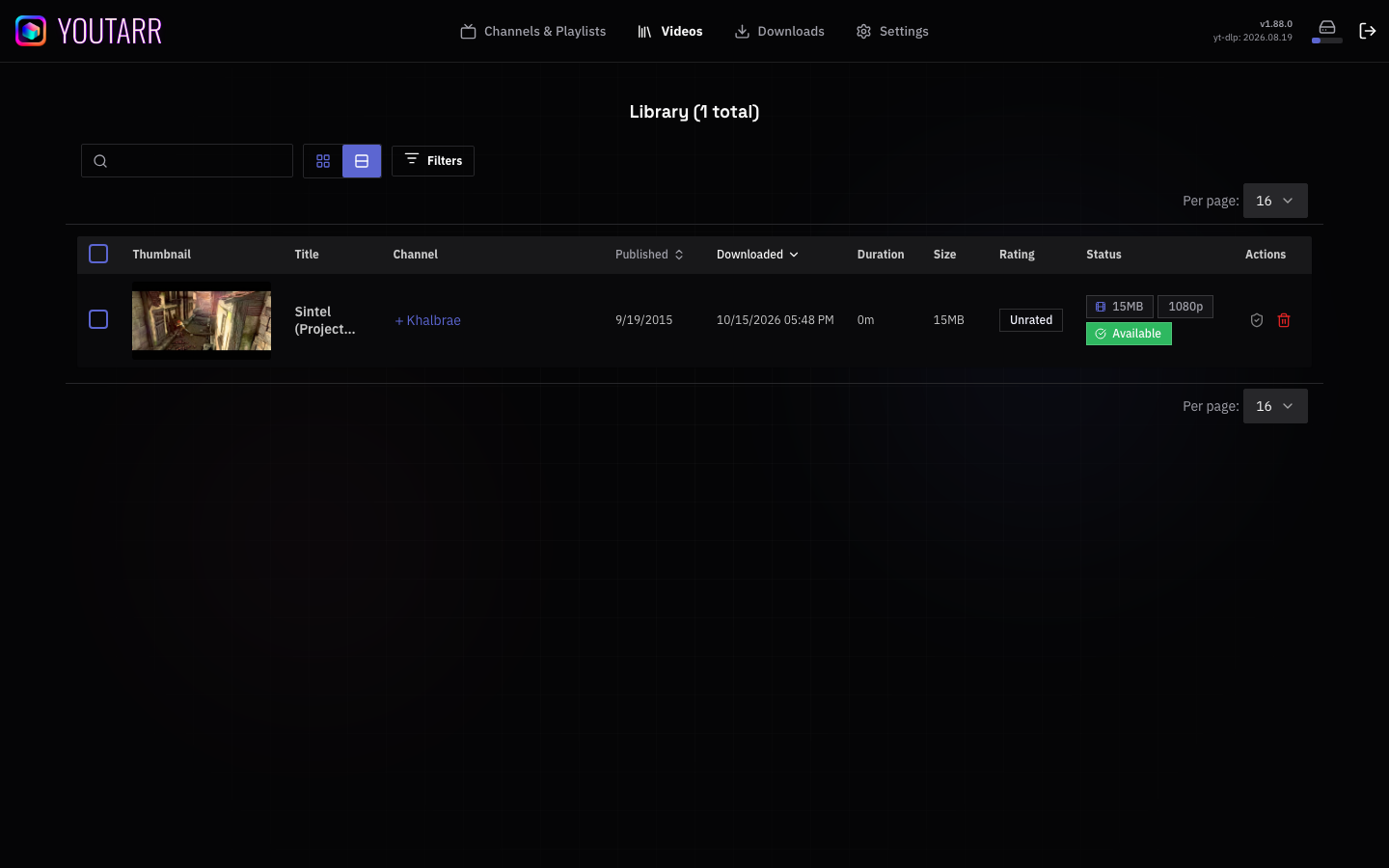The height and width of the screenshot is (868, 1389).
Task: Open the Settings page
Action: [892, 31]
